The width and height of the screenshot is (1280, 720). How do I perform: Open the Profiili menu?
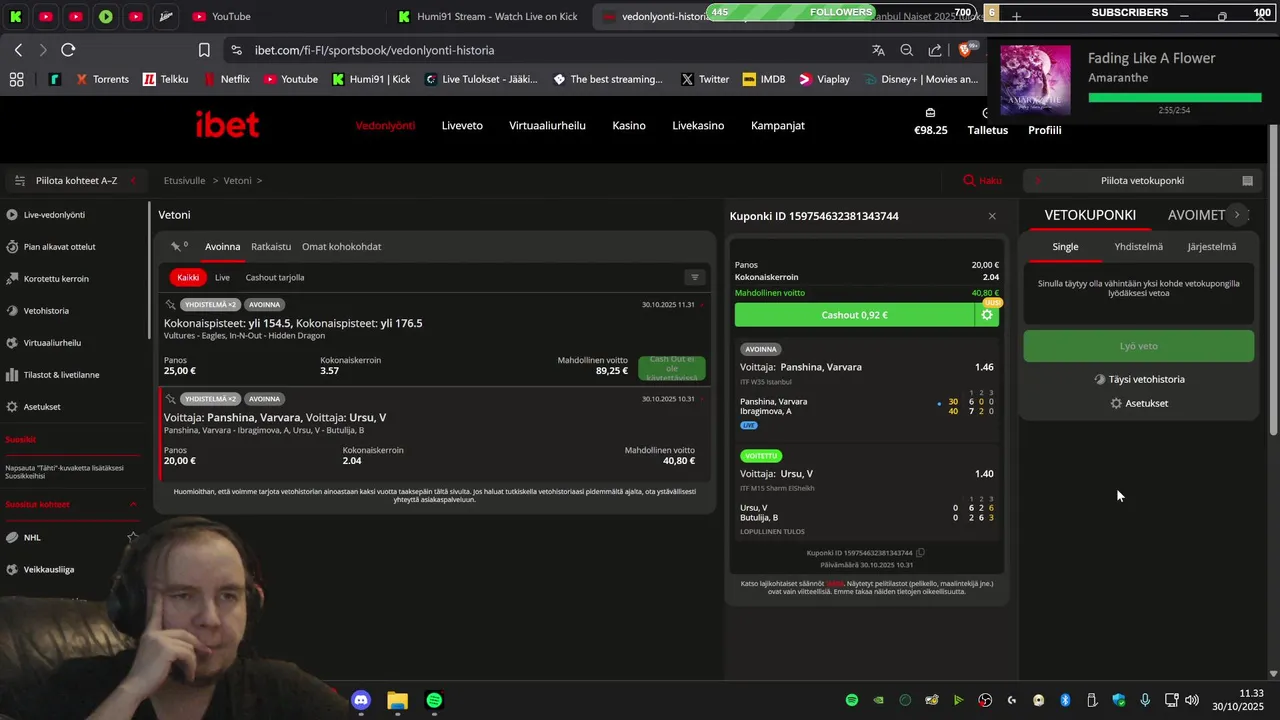coord(1045,130)
